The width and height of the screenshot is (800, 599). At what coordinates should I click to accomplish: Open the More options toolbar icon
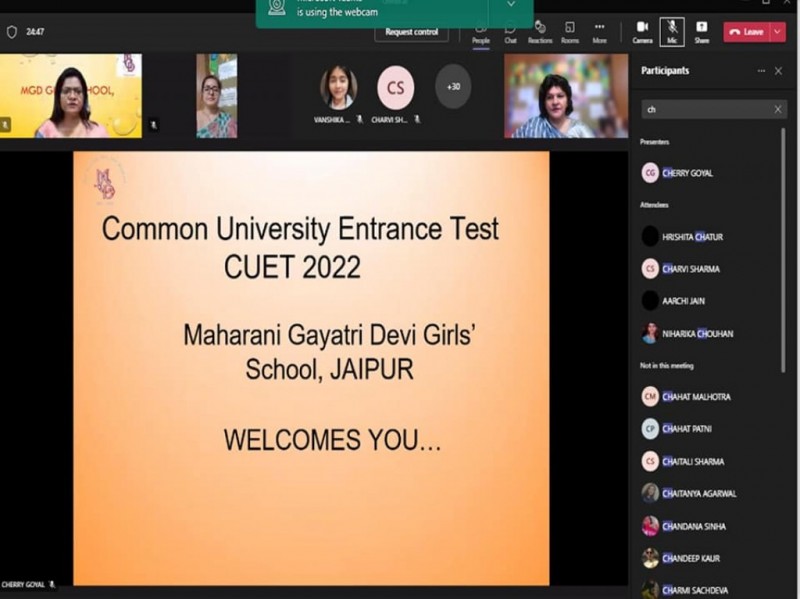[599, 32]
